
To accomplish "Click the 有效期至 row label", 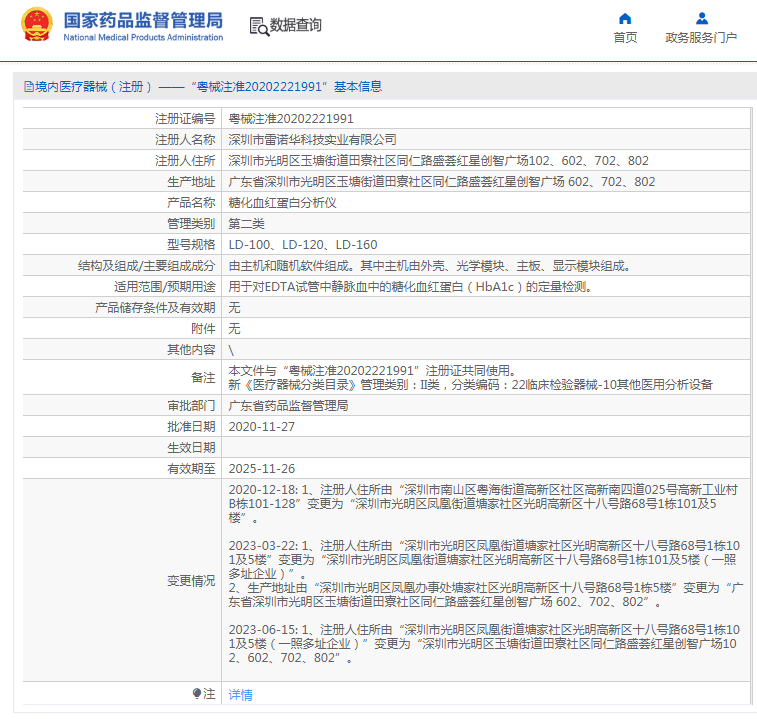I will tap(191, 468).
